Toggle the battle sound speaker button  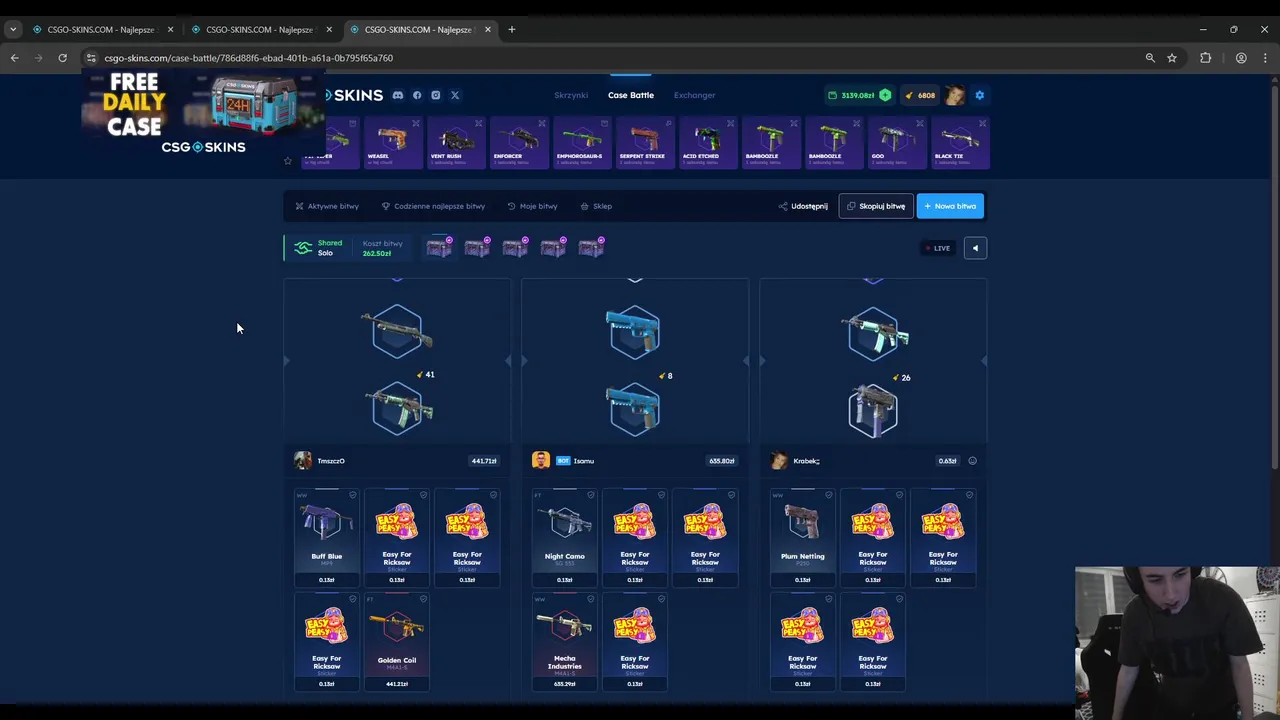[975, 248]
